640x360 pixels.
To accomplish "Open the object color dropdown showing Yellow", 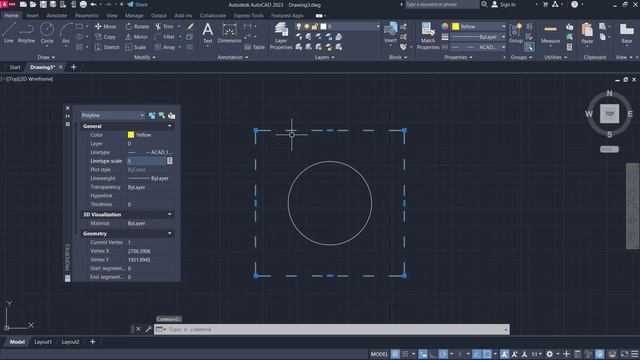I will pos(479,27).
